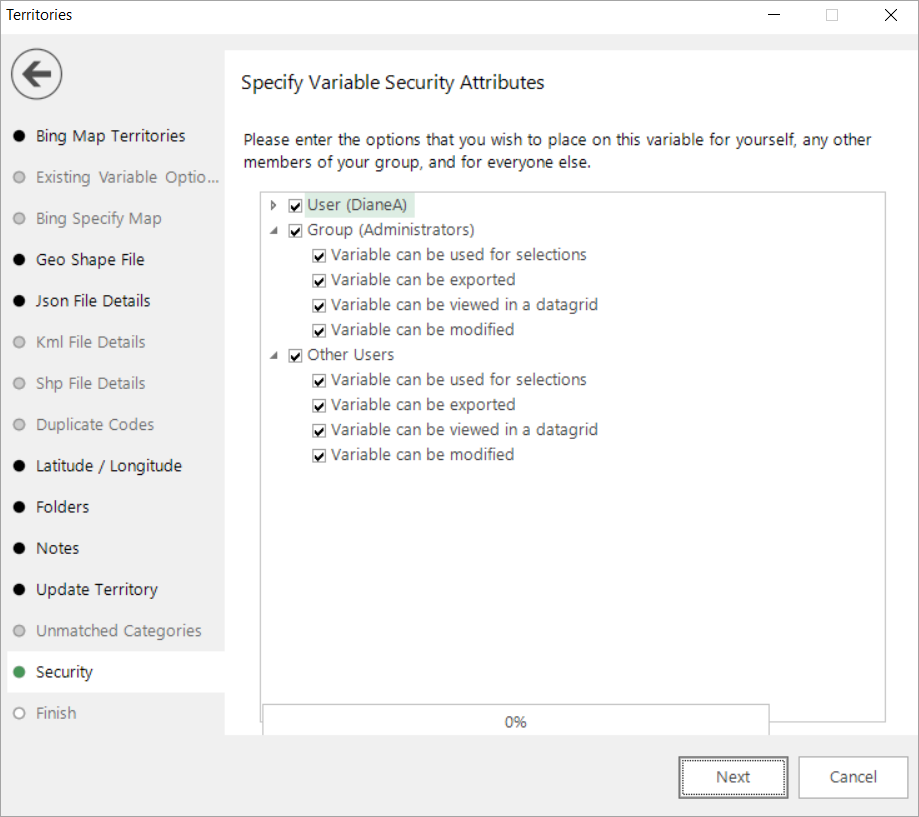The image size is (919, 817).
Task: Go to the Json File Details step
Action: pyautogui.click(x=93, y=301)
